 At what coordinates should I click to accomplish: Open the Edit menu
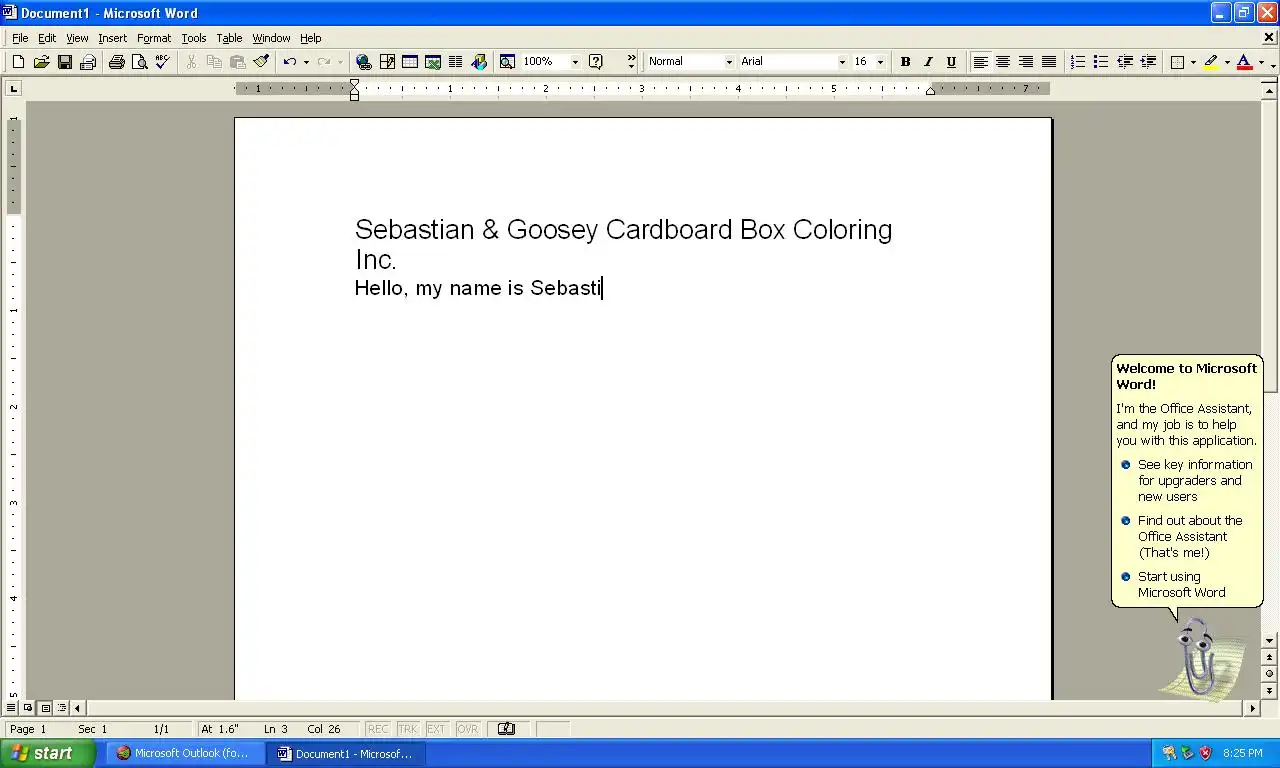pyautogui.click(x=47, y=38)
